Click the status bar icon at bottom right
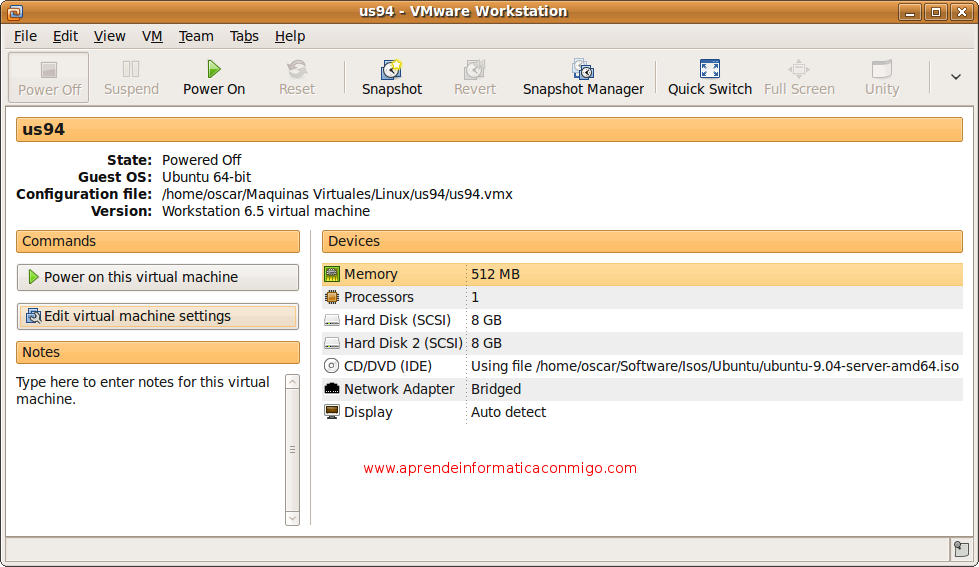The width and height of the screenshot is (979, 567). click(962, 550)
